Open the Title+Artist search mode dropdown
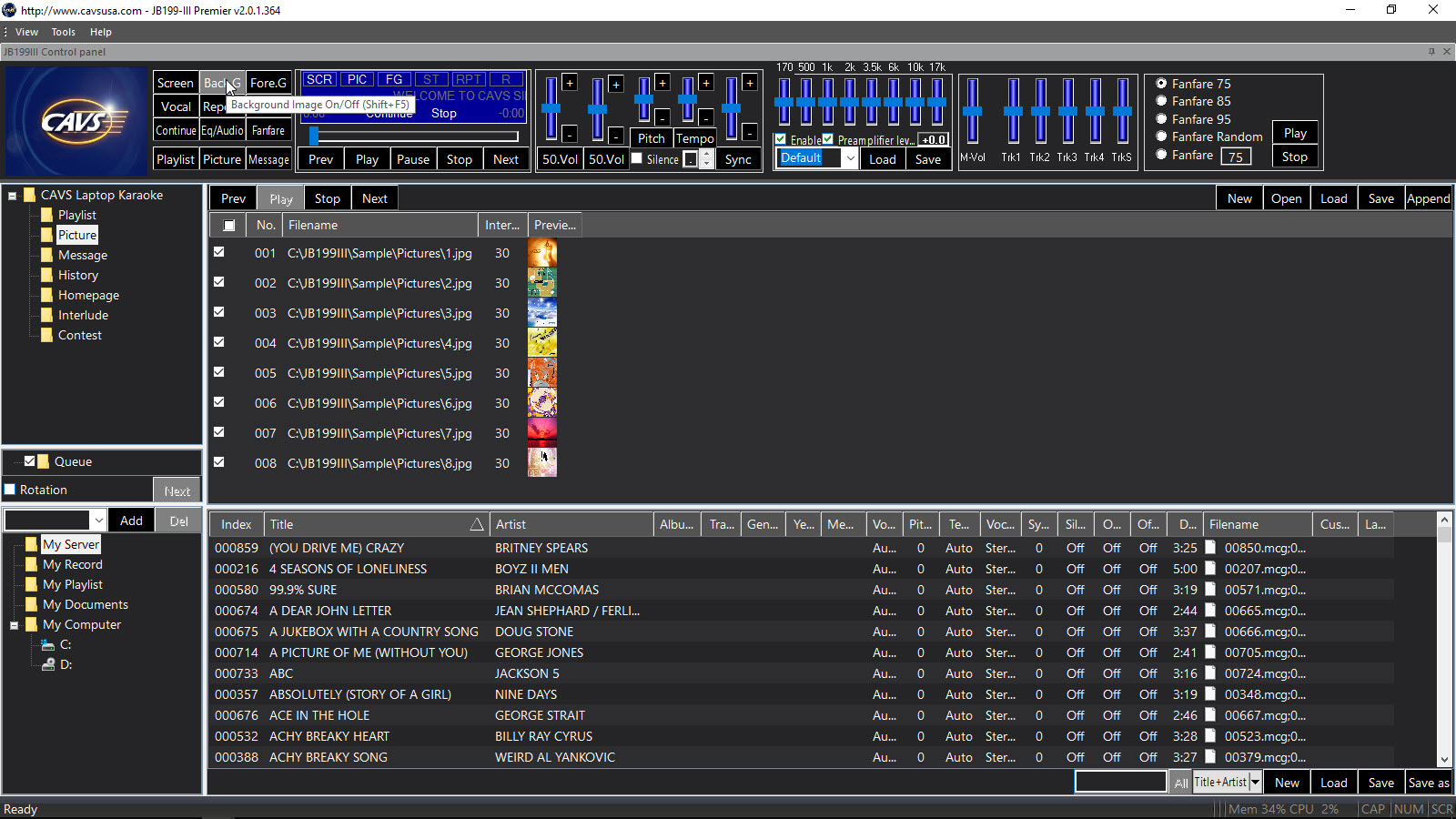 click(x=1255, y=782)
